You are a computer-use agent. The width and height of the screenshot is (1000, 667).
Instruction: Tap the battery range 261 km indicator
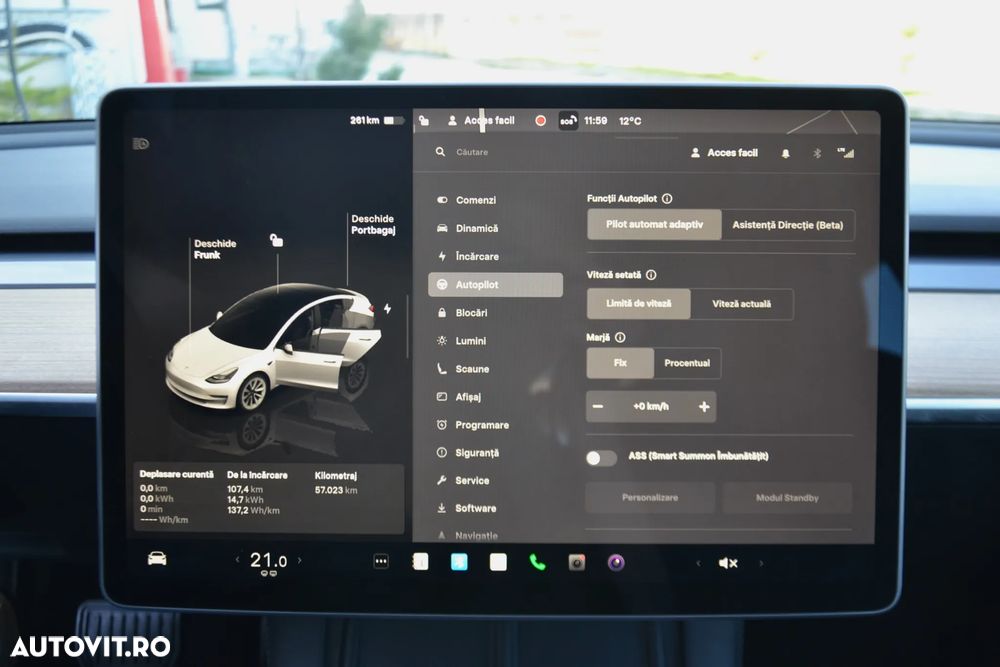376,120
